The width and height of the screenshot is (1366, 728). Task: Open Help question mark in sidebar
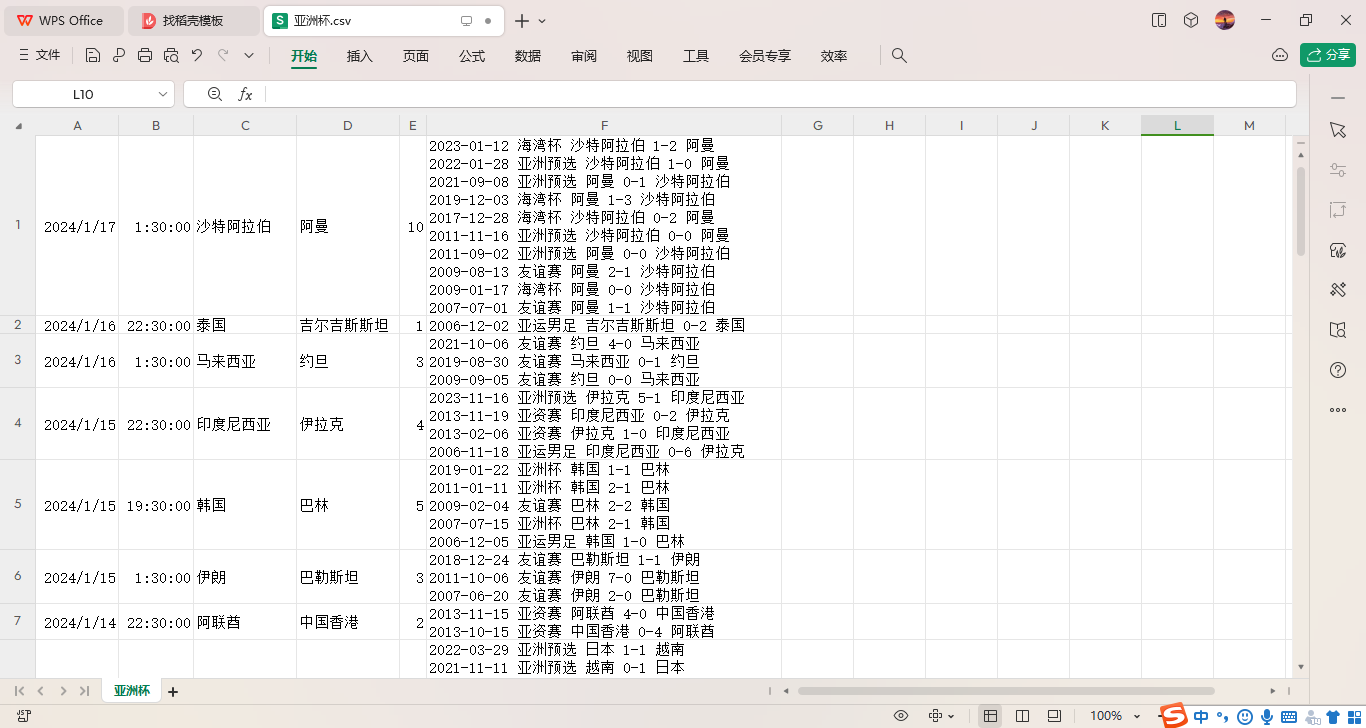coord(1338,370)
